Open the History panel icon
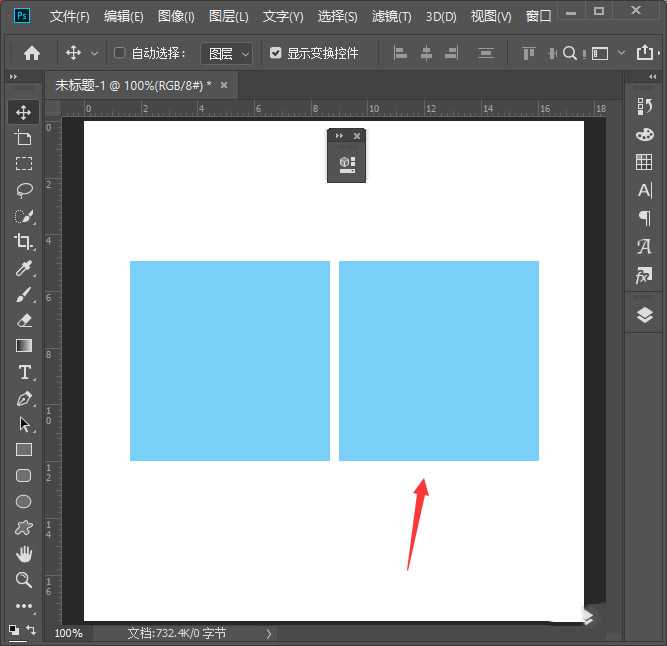 644,107
